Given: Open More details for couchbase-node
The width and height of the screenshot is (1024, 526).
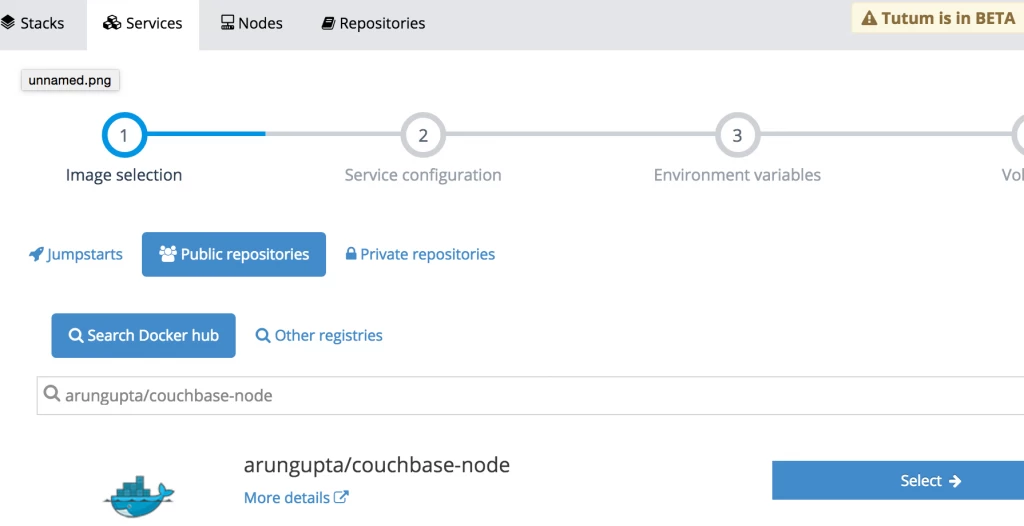Looking at the screenshot, I should pos(296,498).
